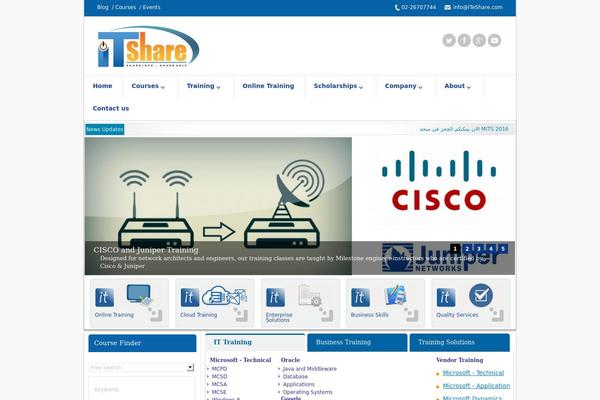This screenshot has width=600, height=400.
Task: Open the Operating Systems link
Action: coord(308,392)
